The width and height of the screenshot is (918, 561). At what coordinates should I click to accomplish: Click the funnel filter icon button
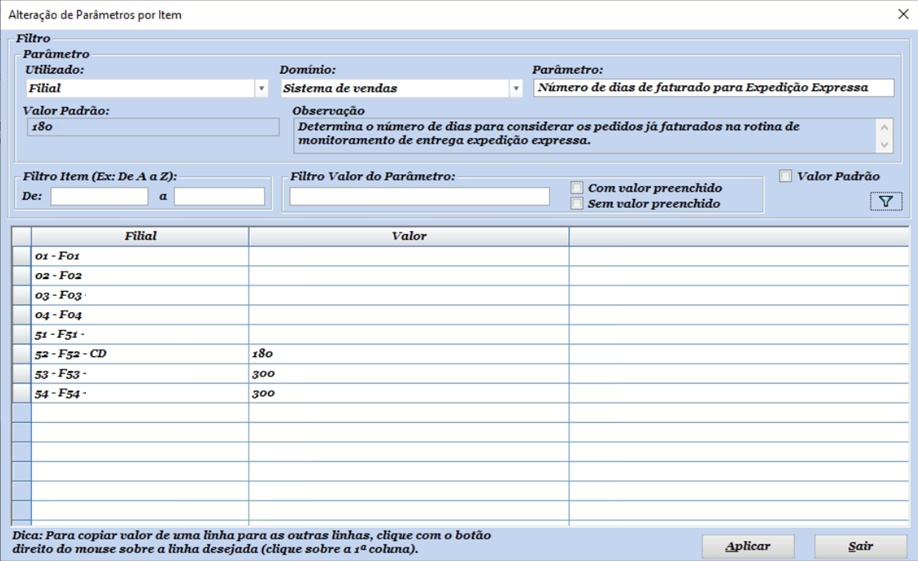(885, 202)
